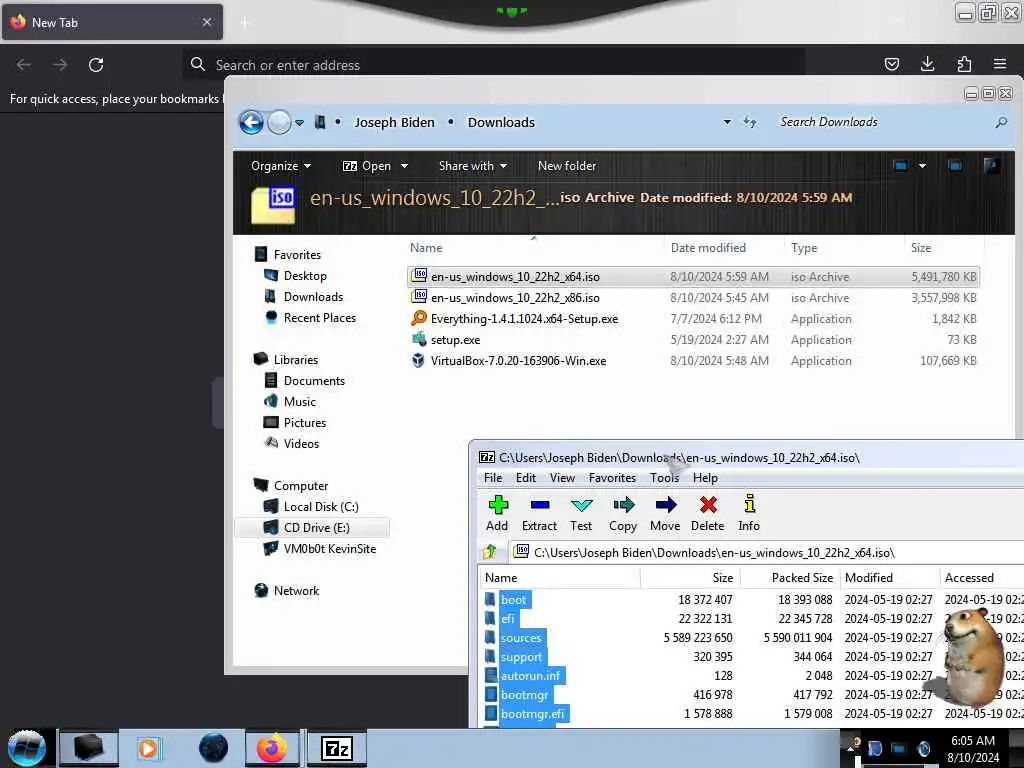Click the Add button in 7-Zip toolbar
Image resolution: width=1024 pixels, height=768 pixels.
coord(497,513)
